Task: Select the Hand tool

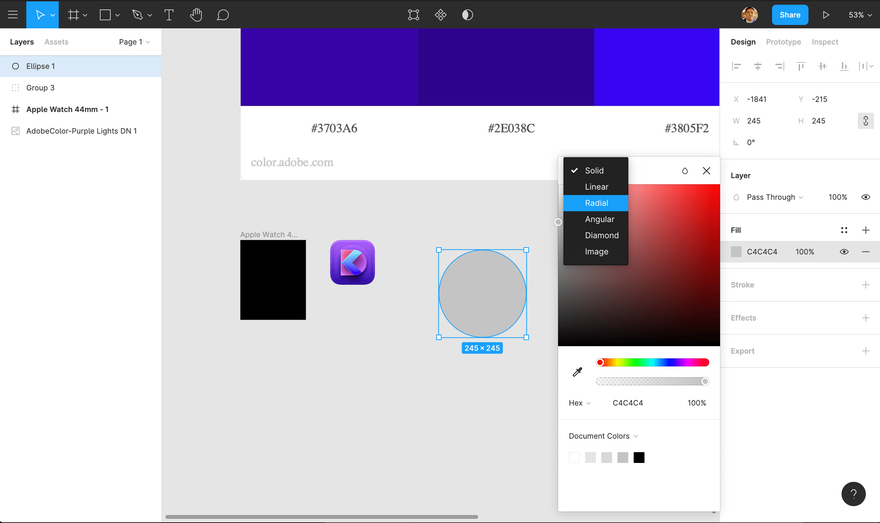Action: pos(195,15)
